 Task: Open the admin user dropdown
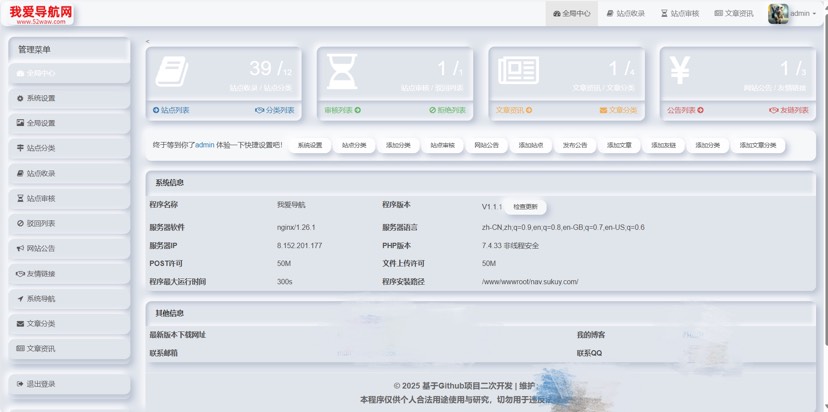(803, 14)
